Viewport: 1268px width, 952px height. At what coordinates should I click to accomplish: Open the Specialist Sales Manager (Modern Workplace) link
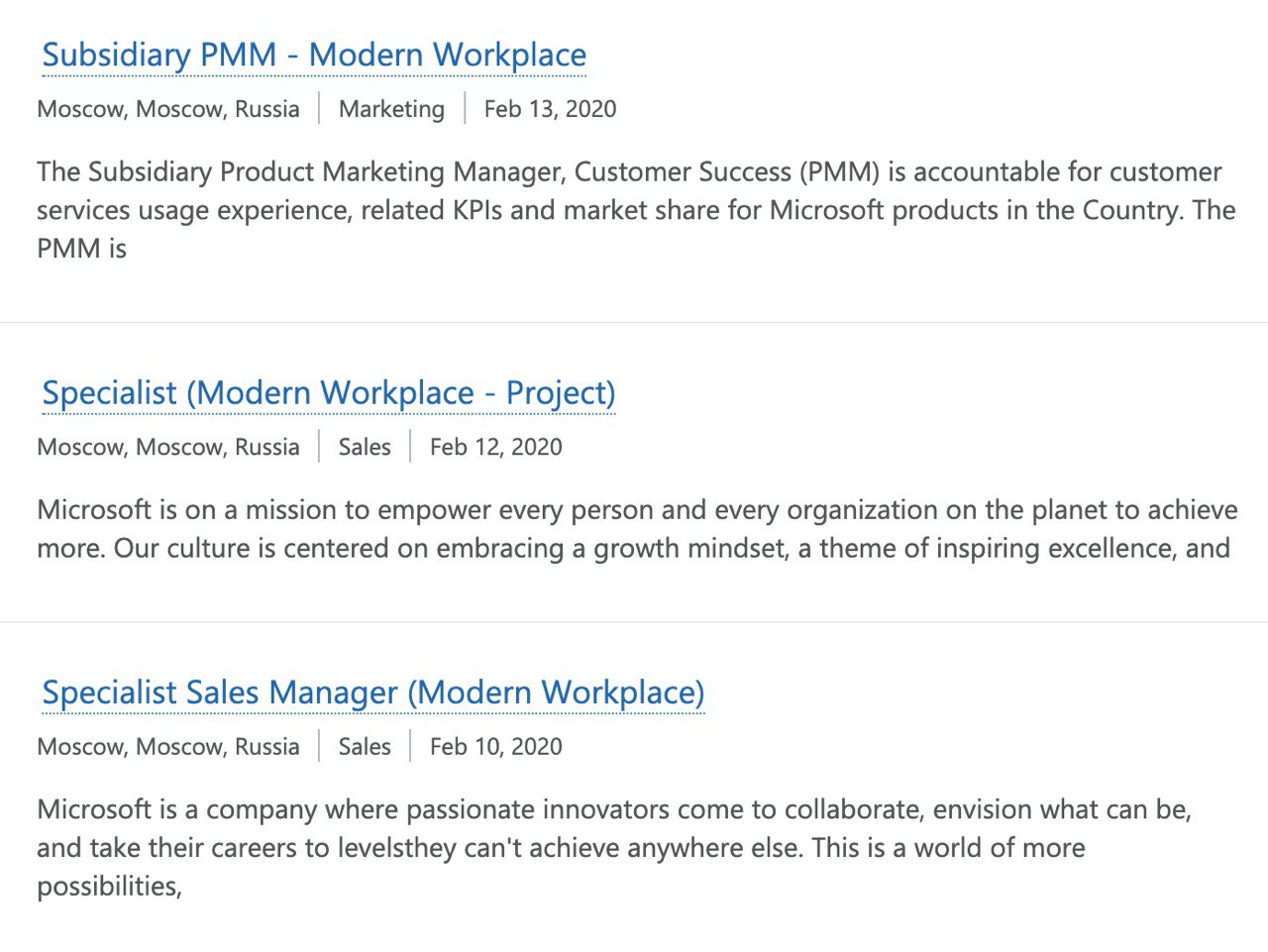click(373, 692)
